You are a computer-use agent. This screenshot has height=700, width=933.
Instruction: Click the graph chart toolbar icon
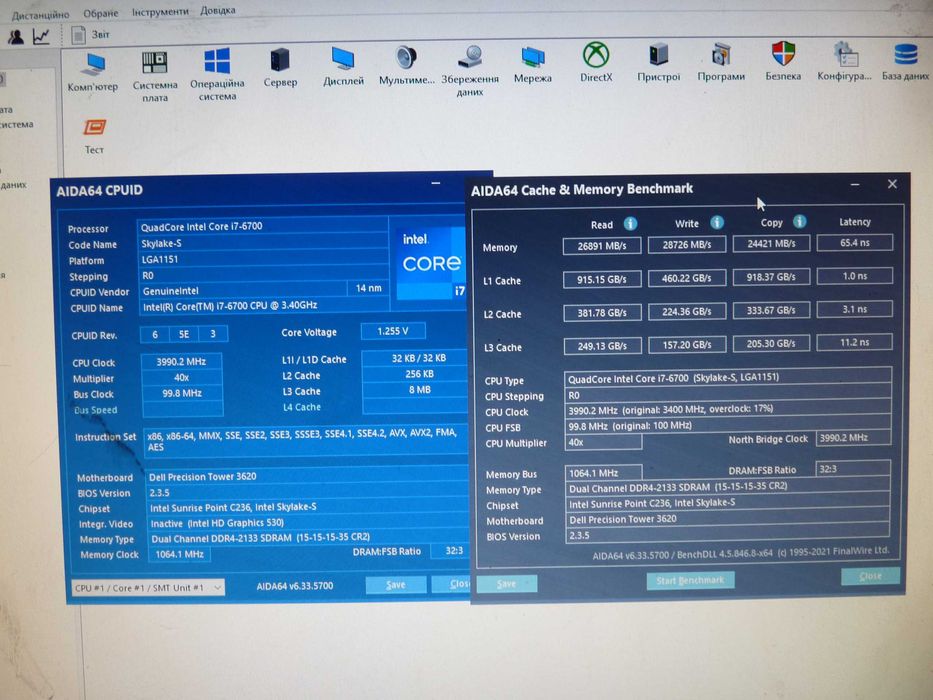[x=42, y=36]
